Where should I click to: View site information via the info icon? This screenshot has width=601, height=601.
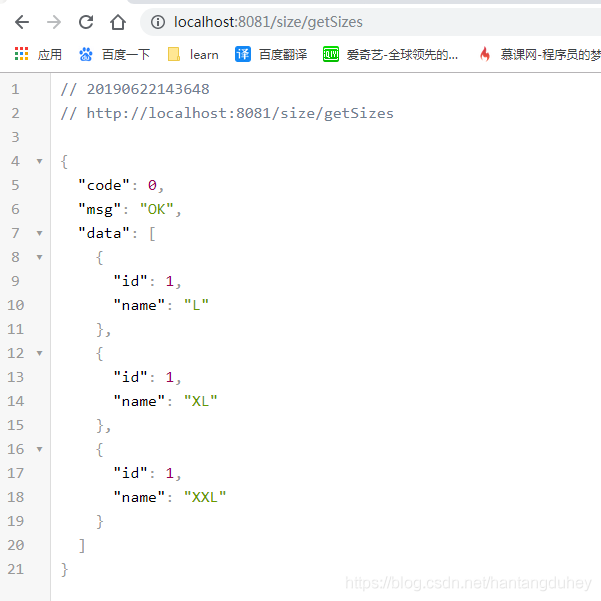point(158,22)
